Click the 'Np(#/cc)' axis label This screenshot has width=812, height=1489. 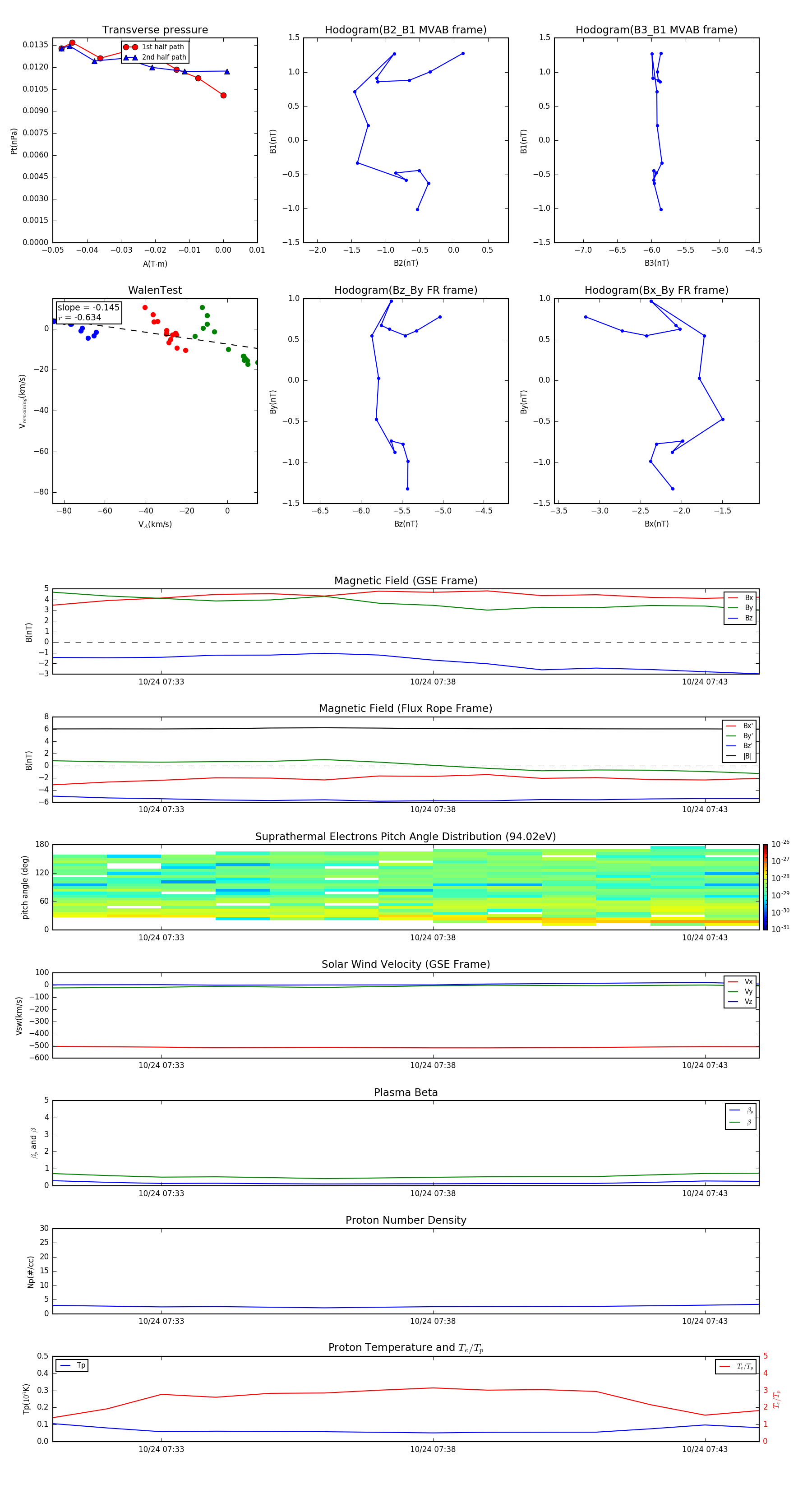(31, 1272)
